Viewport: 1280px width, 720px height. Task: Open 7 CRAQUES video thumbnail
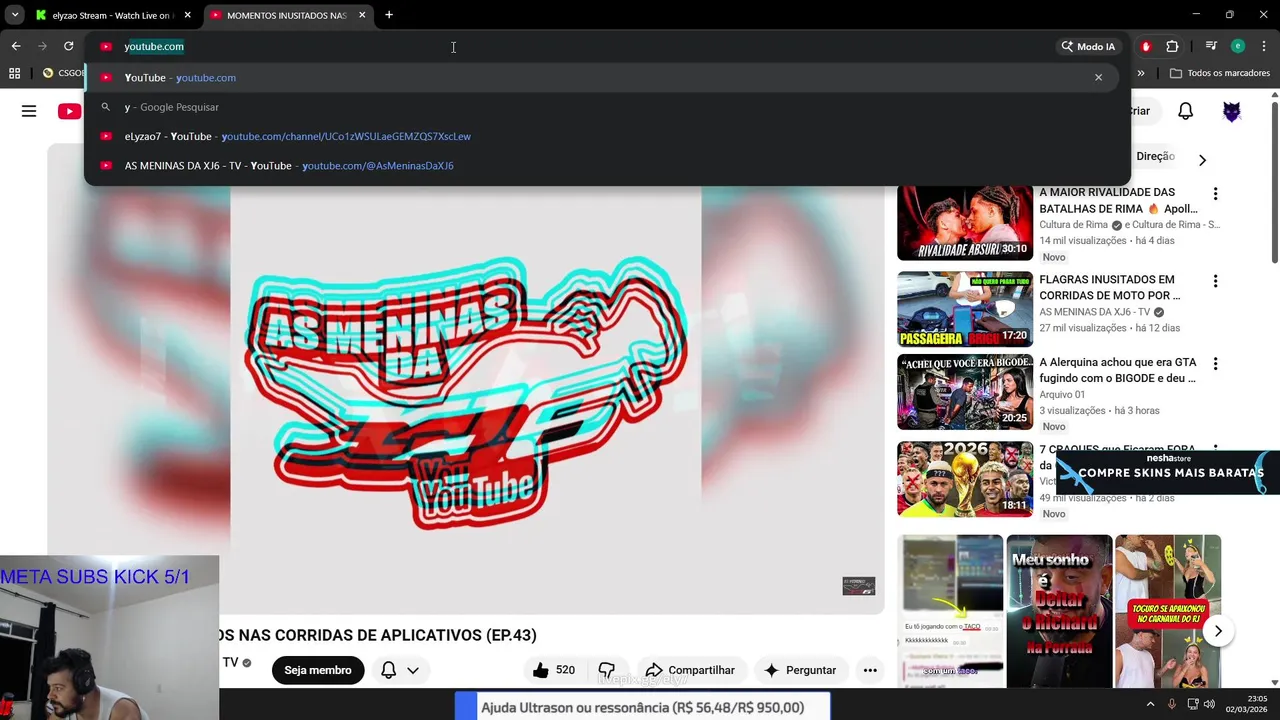(965, 479)
